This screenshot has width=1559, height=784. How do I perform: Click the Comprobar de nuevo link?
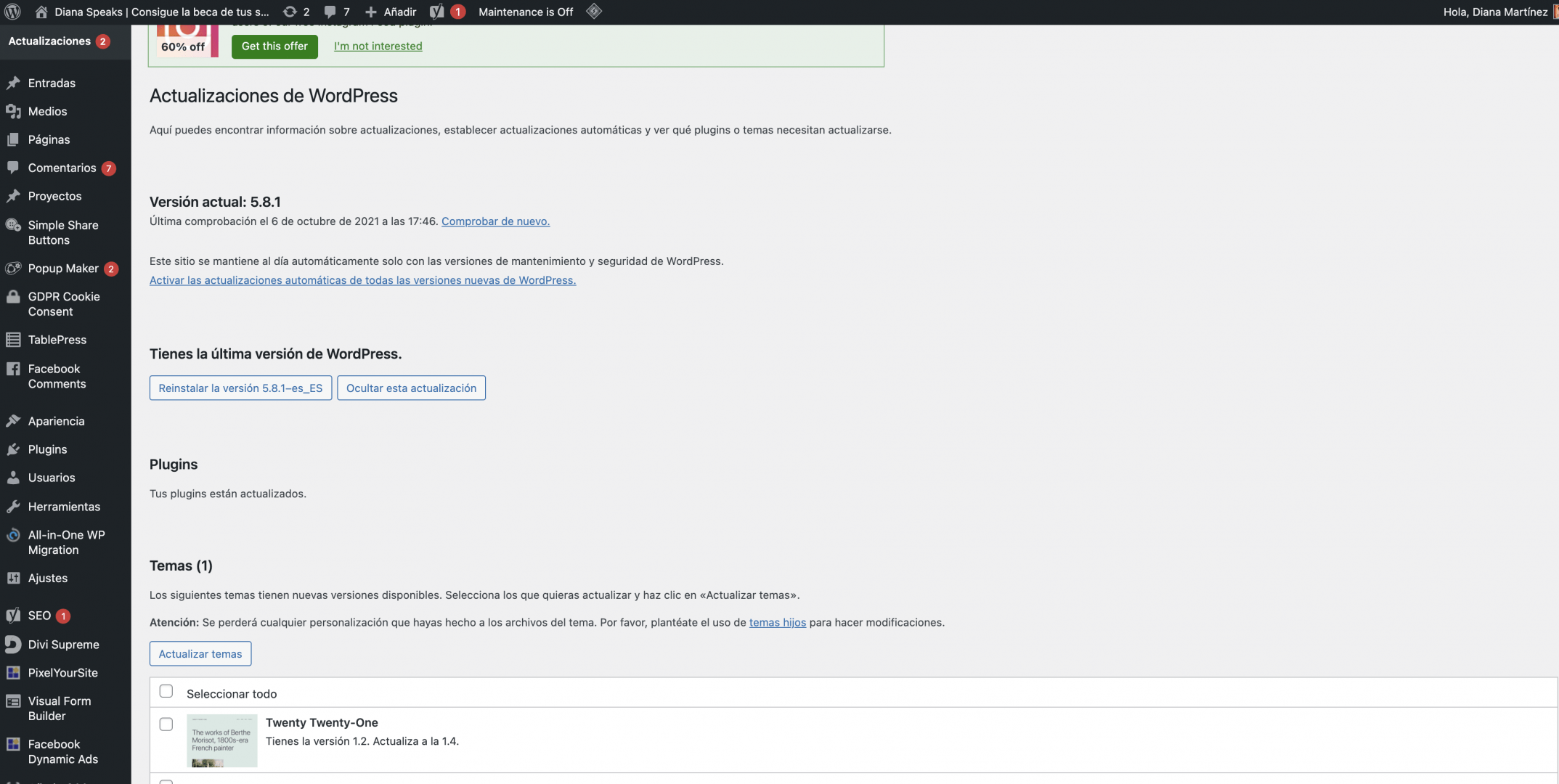[495, 221]
